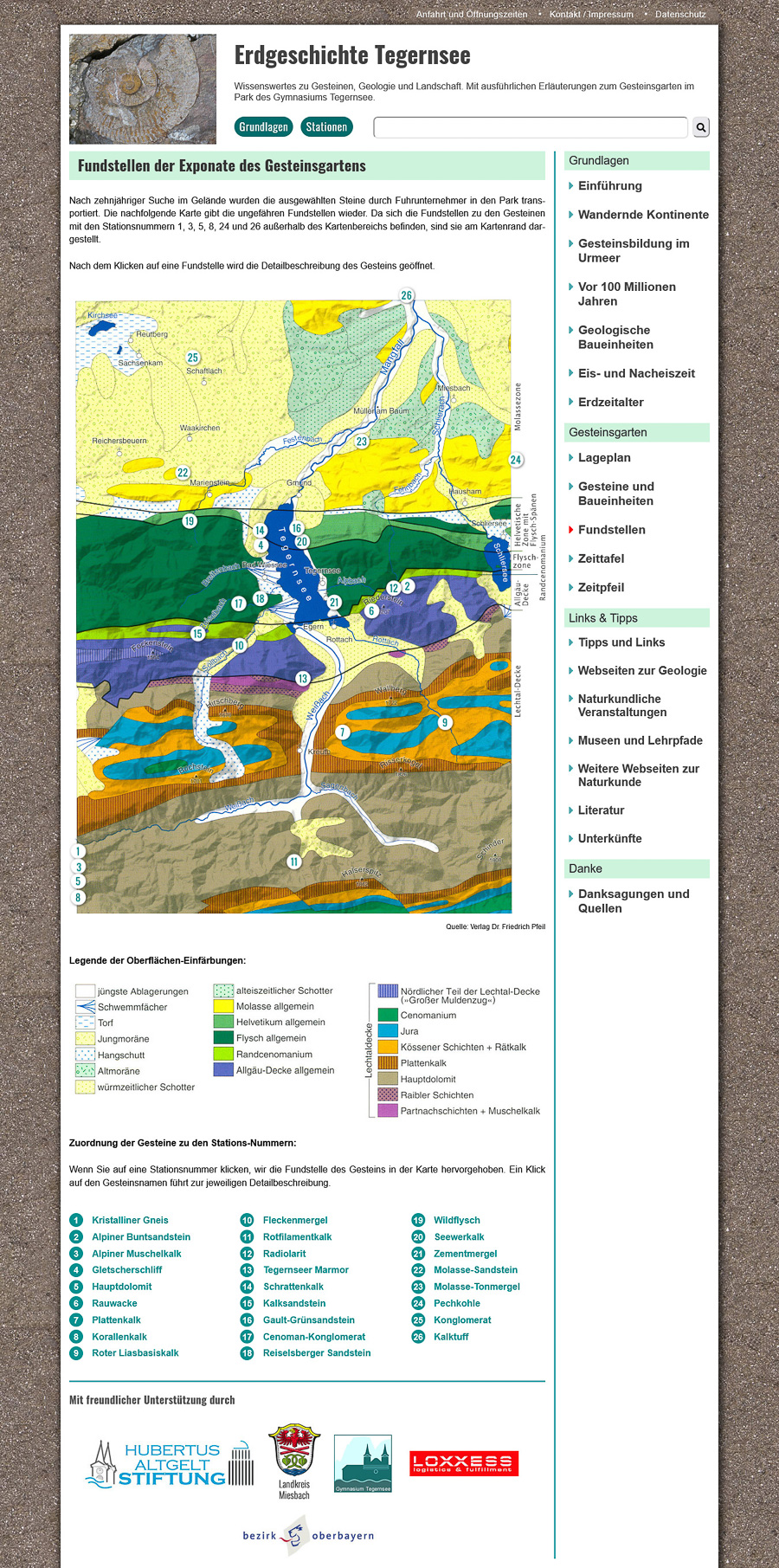Click the Bezirk Oberbayern logo
Viewport: 779px width, 1568px height.
pyautogui.click(x=308, y=1536)
